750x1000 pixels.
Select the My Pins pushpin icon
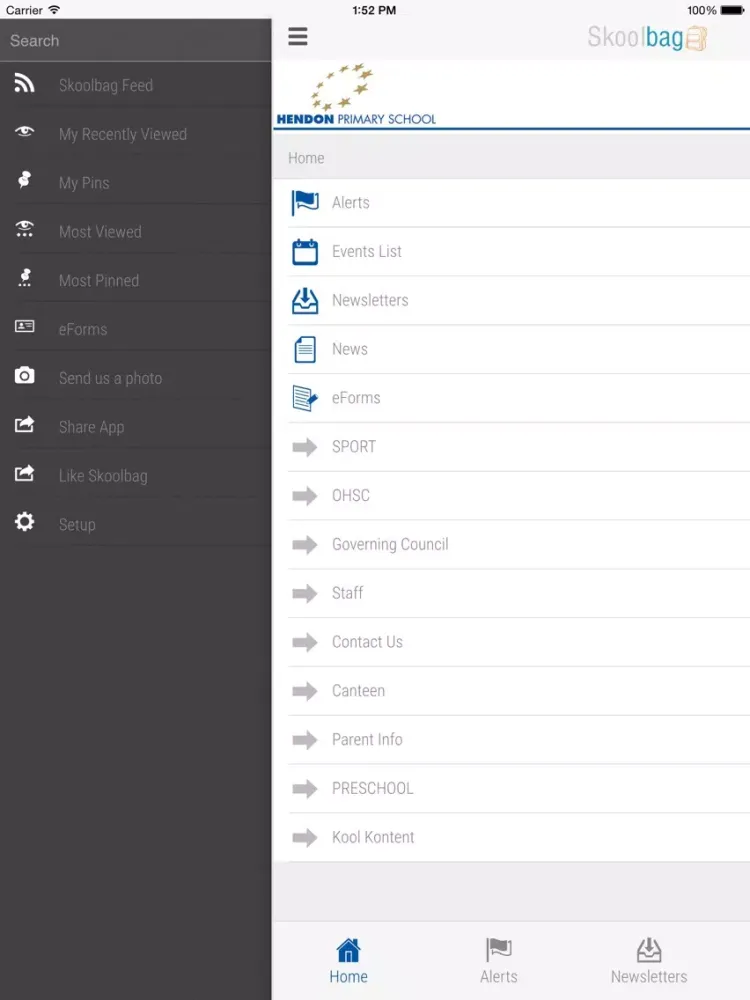[x=24, y=180]
